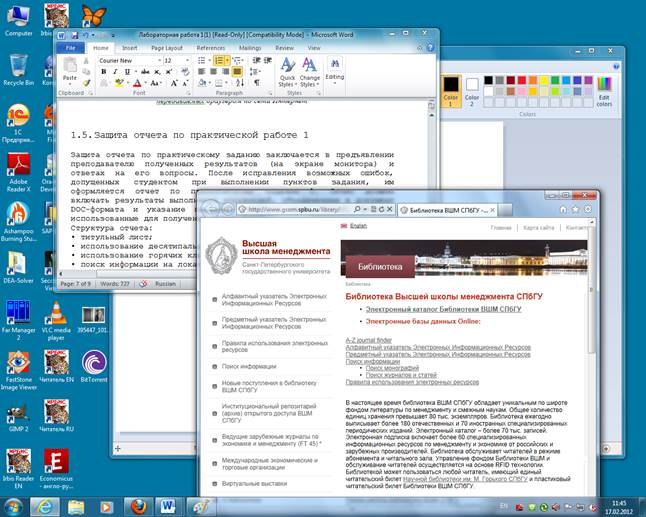The height and width of the screenshot is (517, 646).
Task: Toggle Italic formatting in Word
Action: (x=115, y=72)
